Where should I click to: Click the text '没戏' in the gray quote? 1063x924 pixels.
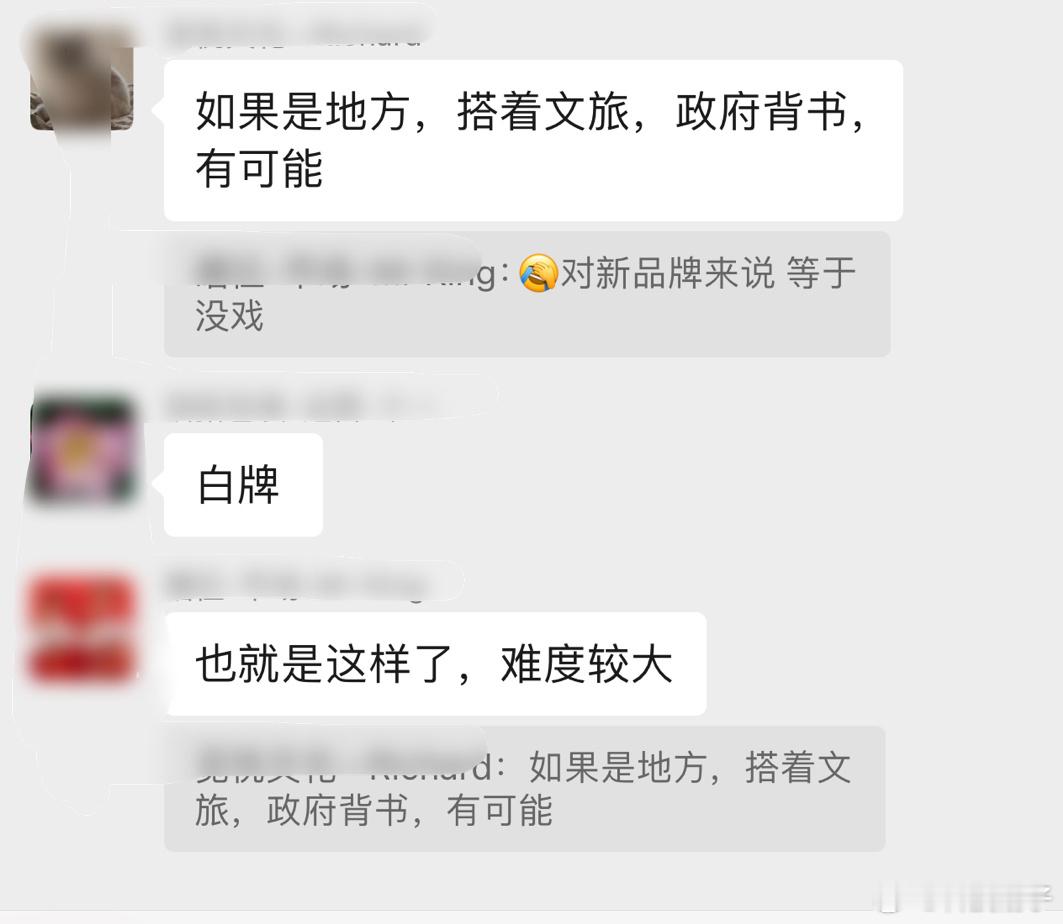[229, 315]
